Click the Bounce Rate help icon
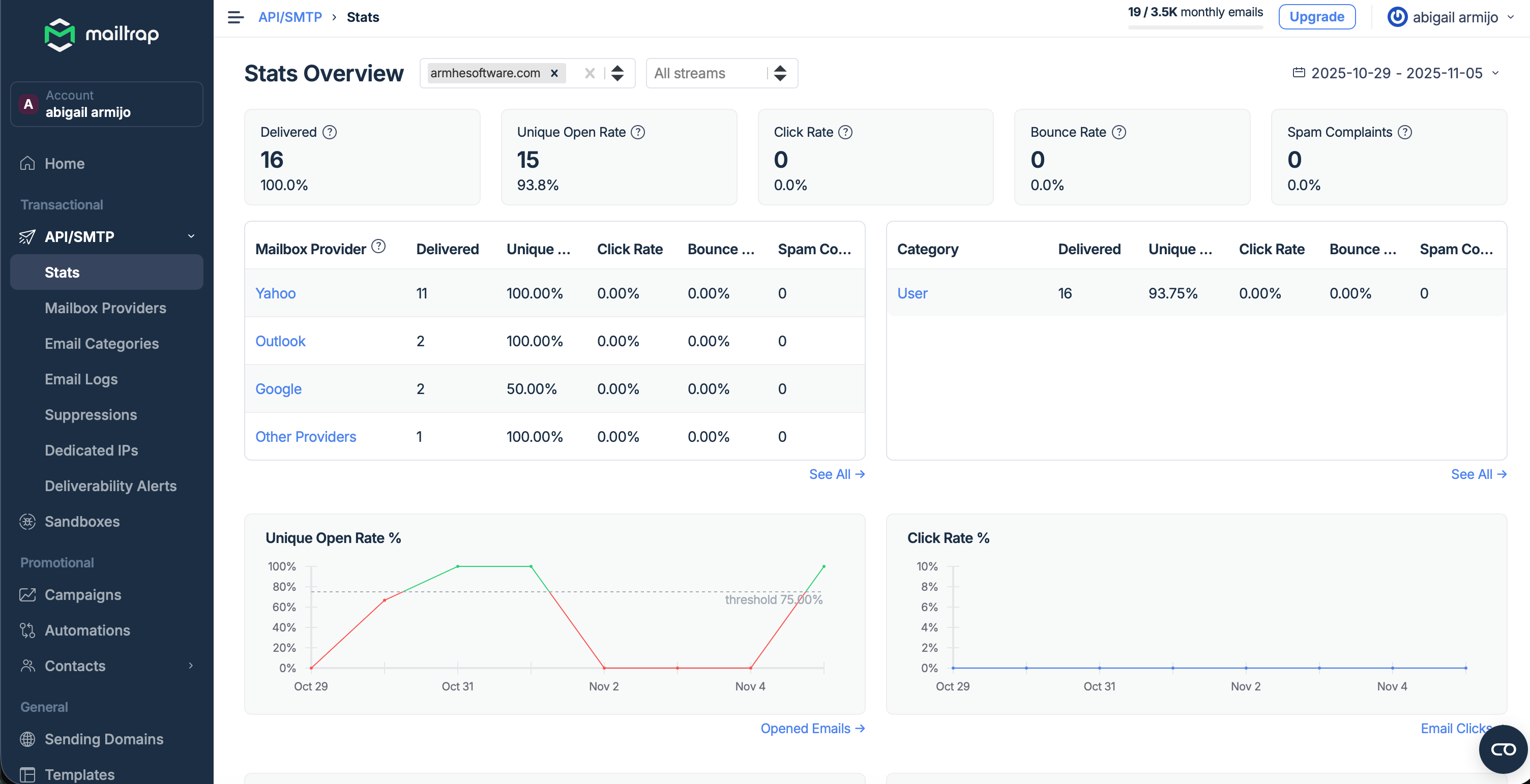 (x=1119, y=132)
